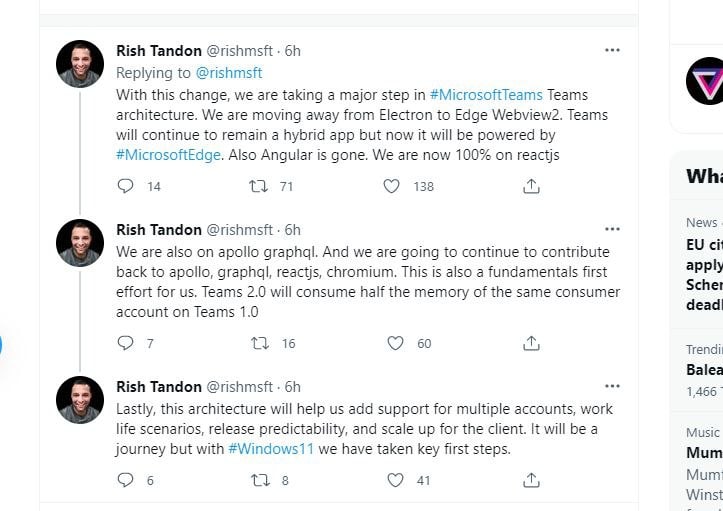Share the apollo graphql tweet
The image size is (723, 511).
point(531,343)
